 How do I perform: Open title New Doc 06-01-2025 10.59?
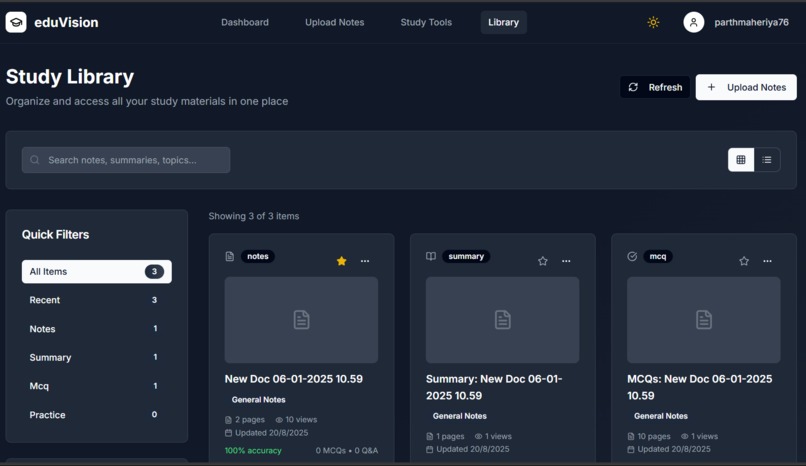[294, 379]
